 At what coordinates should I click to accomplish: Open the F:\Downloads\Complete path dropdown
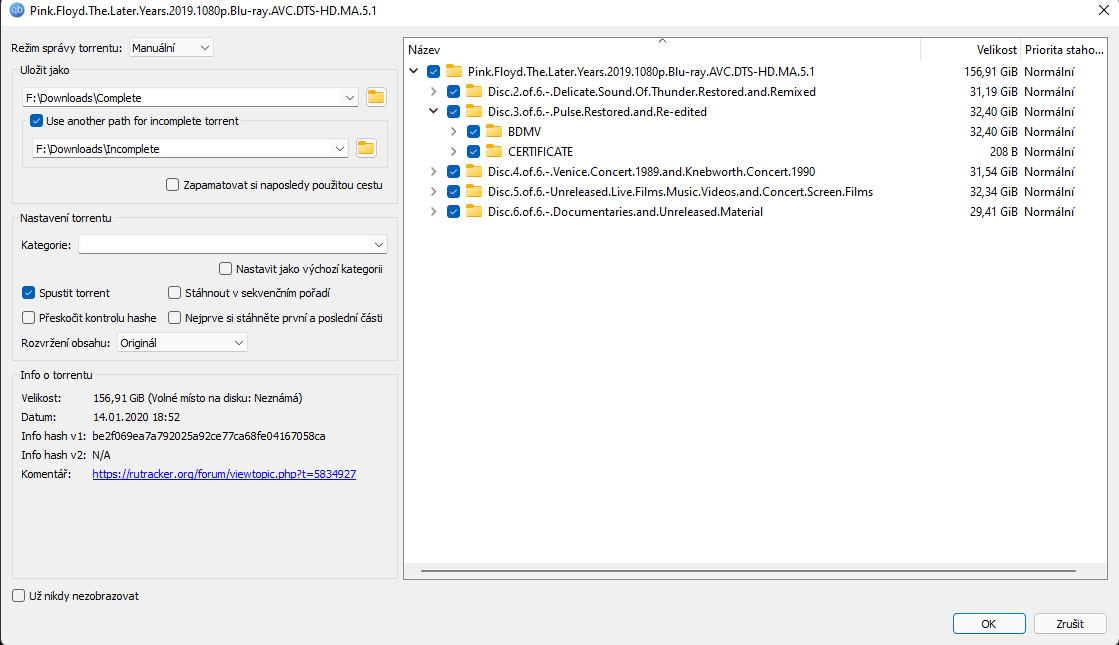coord(350,98)
